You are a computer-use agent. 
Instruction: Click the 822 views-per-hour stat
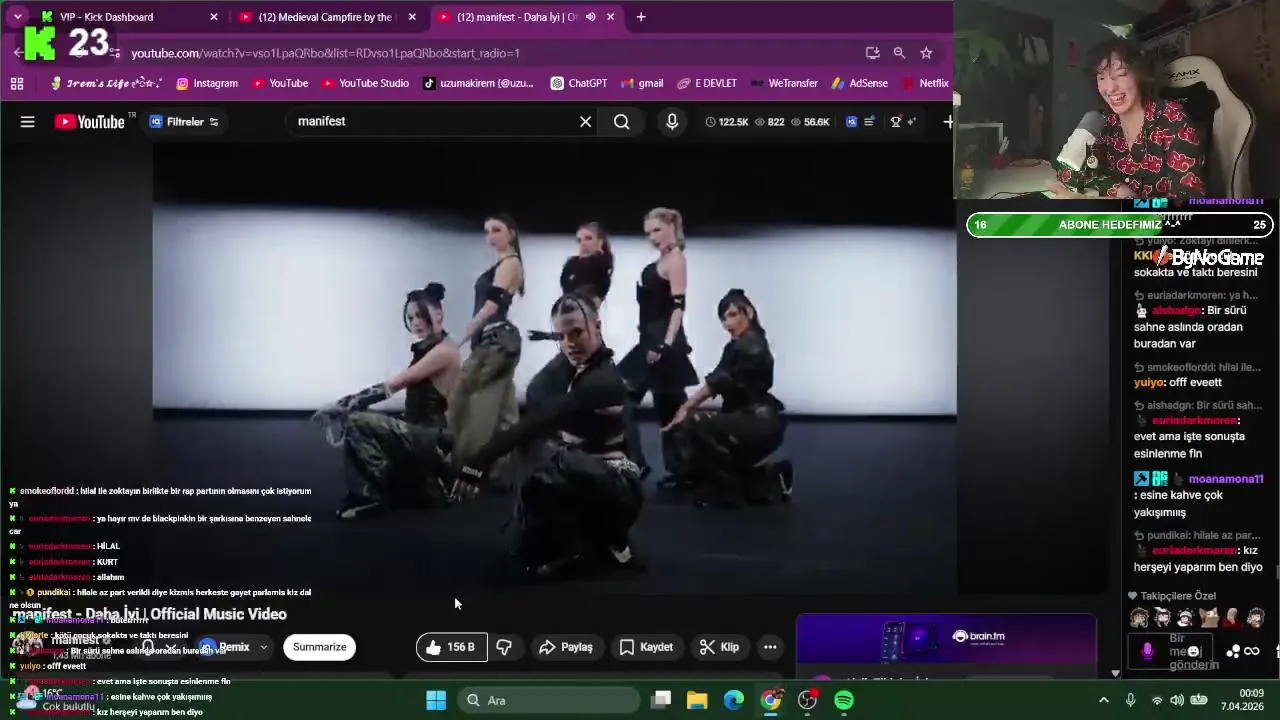[770, 122]
